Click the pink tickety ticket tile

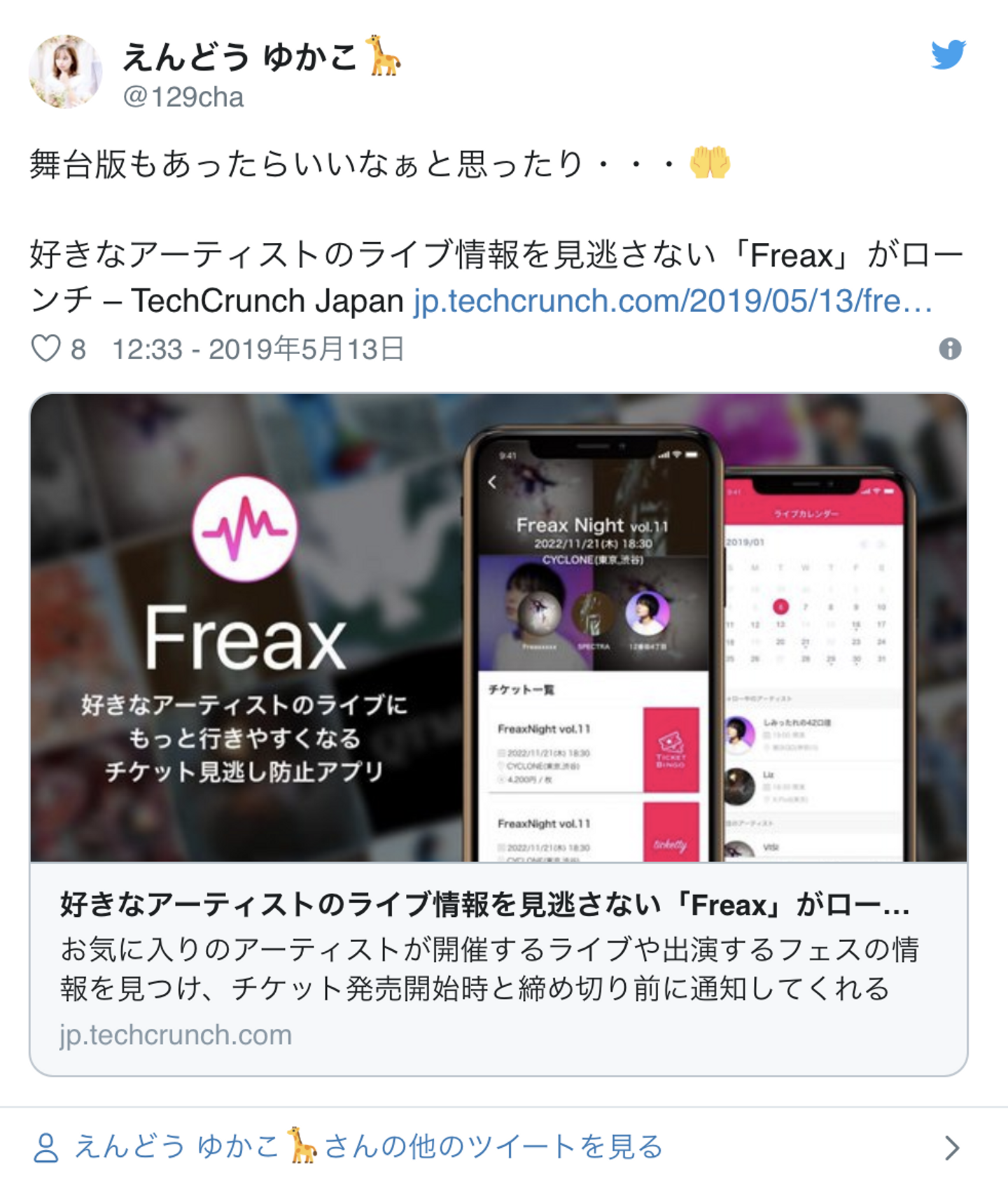671,832
